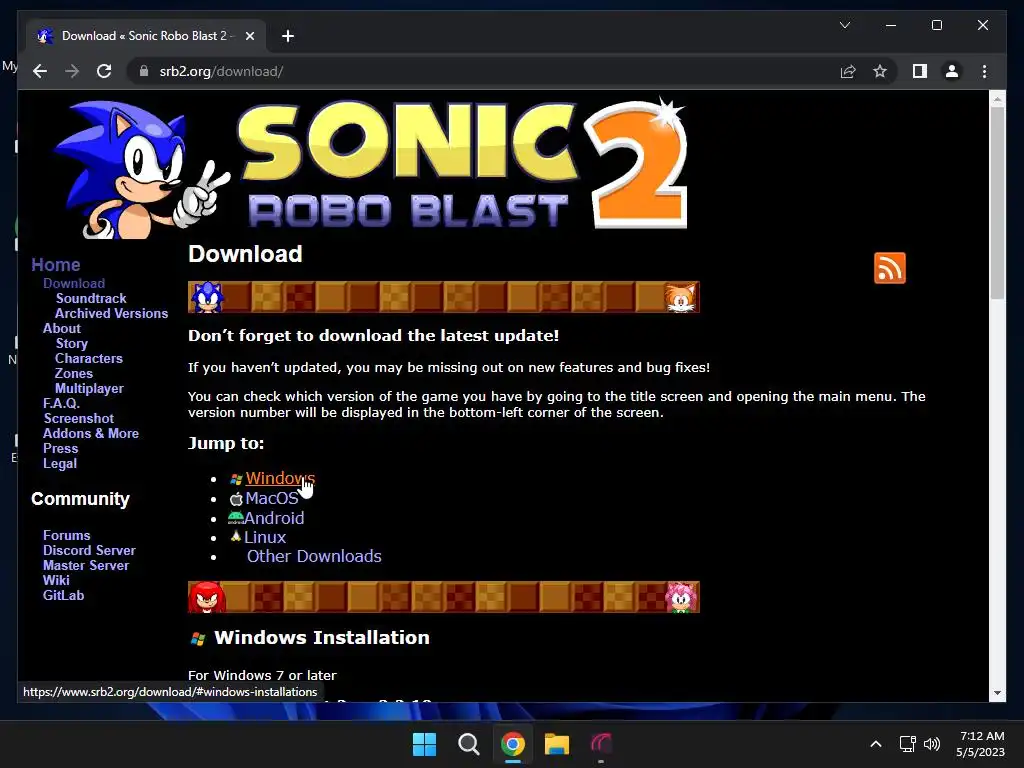Screen dimensions: 1024x768
Task: Click the Chrome taskbar icon
Action: (513, 744)
